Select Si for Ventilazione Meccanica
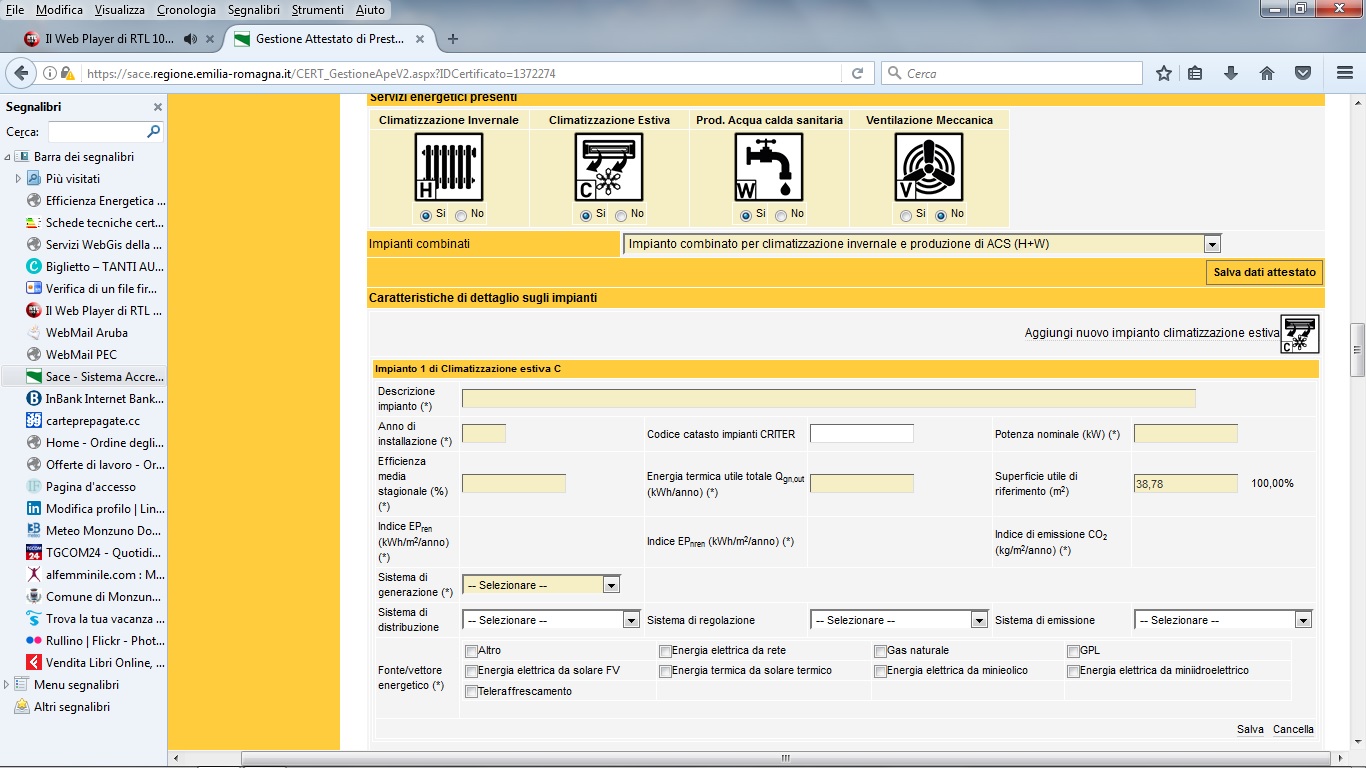Screen dimensions: 1366x768 (x=906, y=215)
